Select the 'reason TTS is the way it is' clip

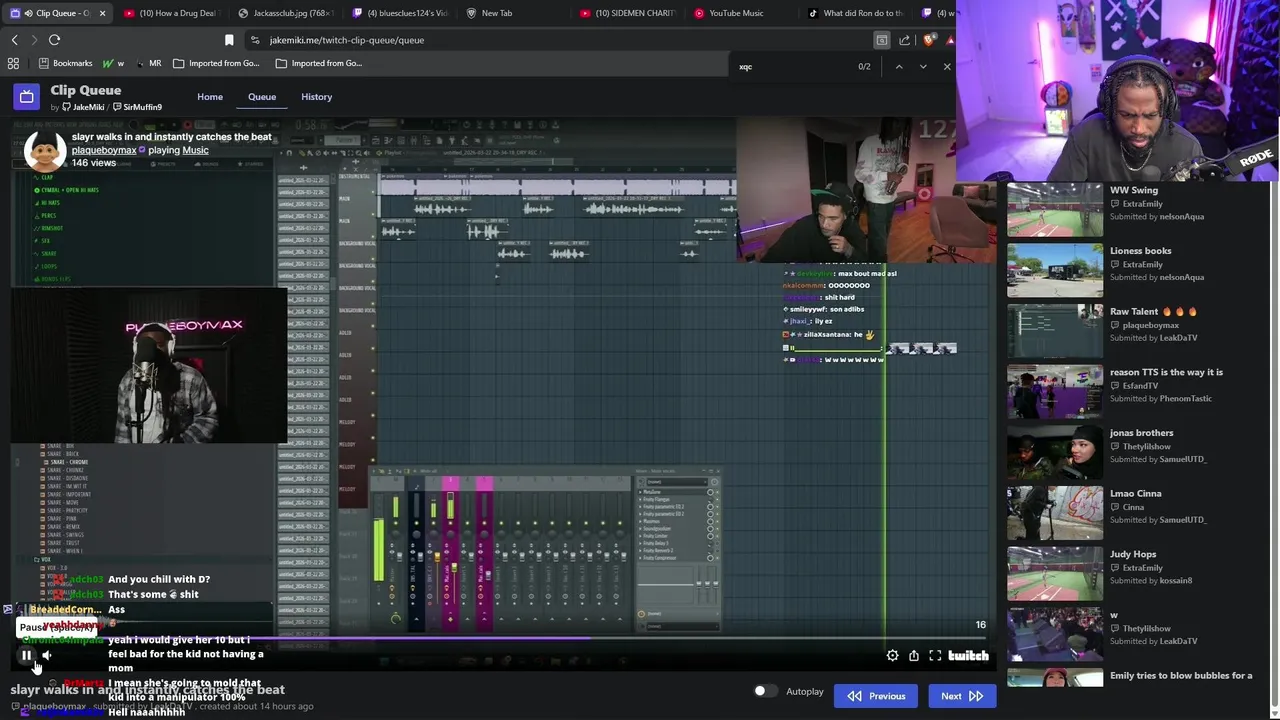1166,372
